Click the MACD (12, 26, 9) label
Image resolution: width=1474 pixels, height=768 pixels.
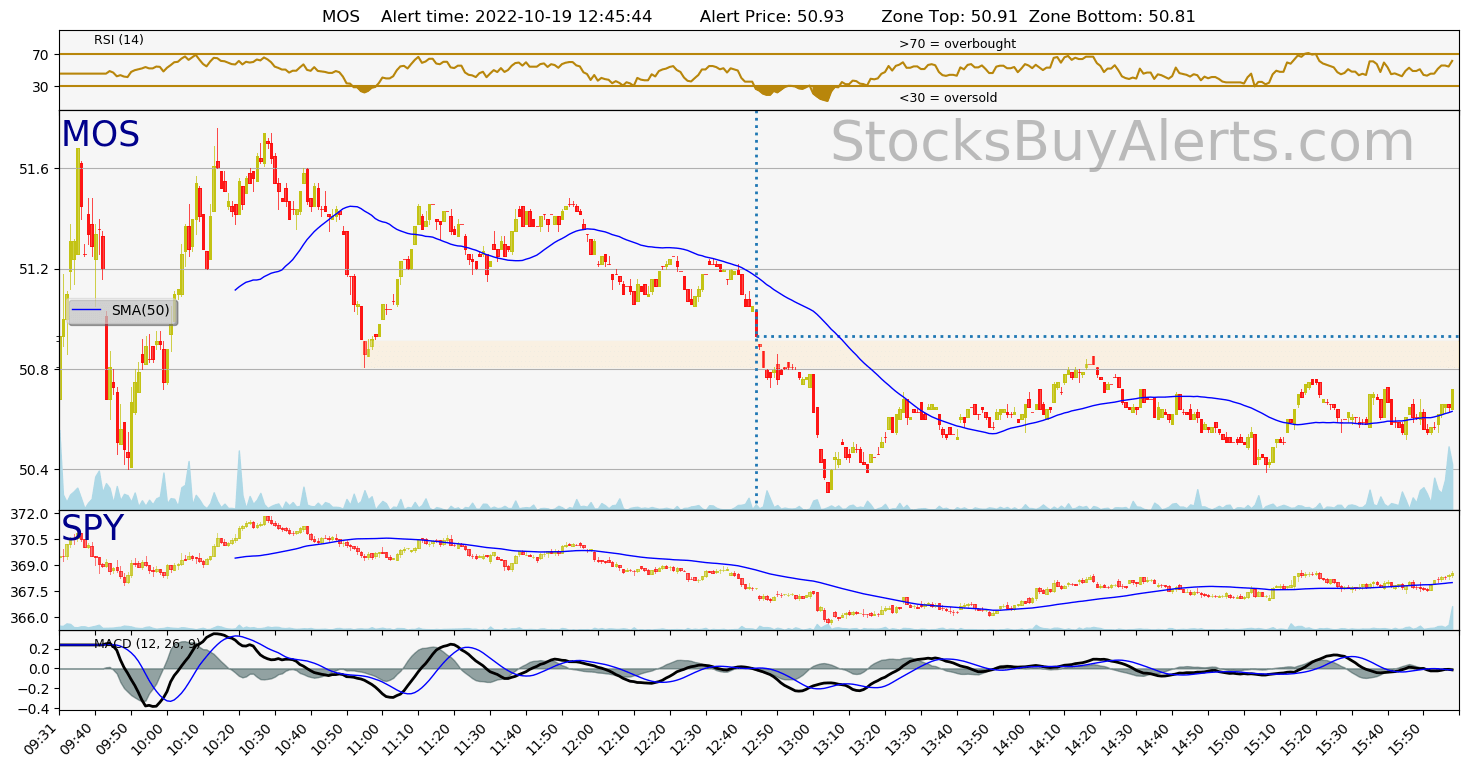[148, 644]
